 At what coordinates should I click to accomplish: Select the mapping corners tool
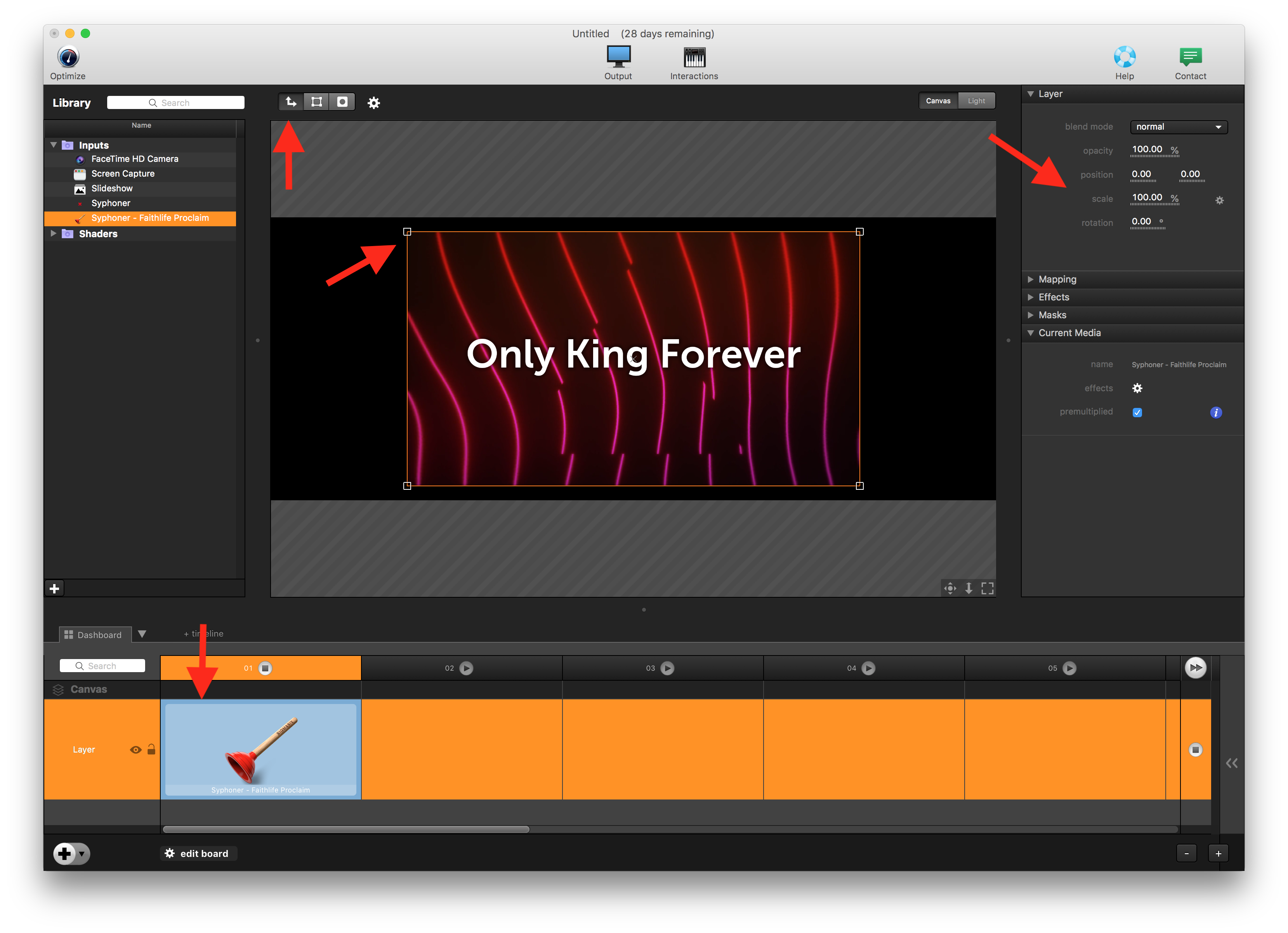[317, 102]
